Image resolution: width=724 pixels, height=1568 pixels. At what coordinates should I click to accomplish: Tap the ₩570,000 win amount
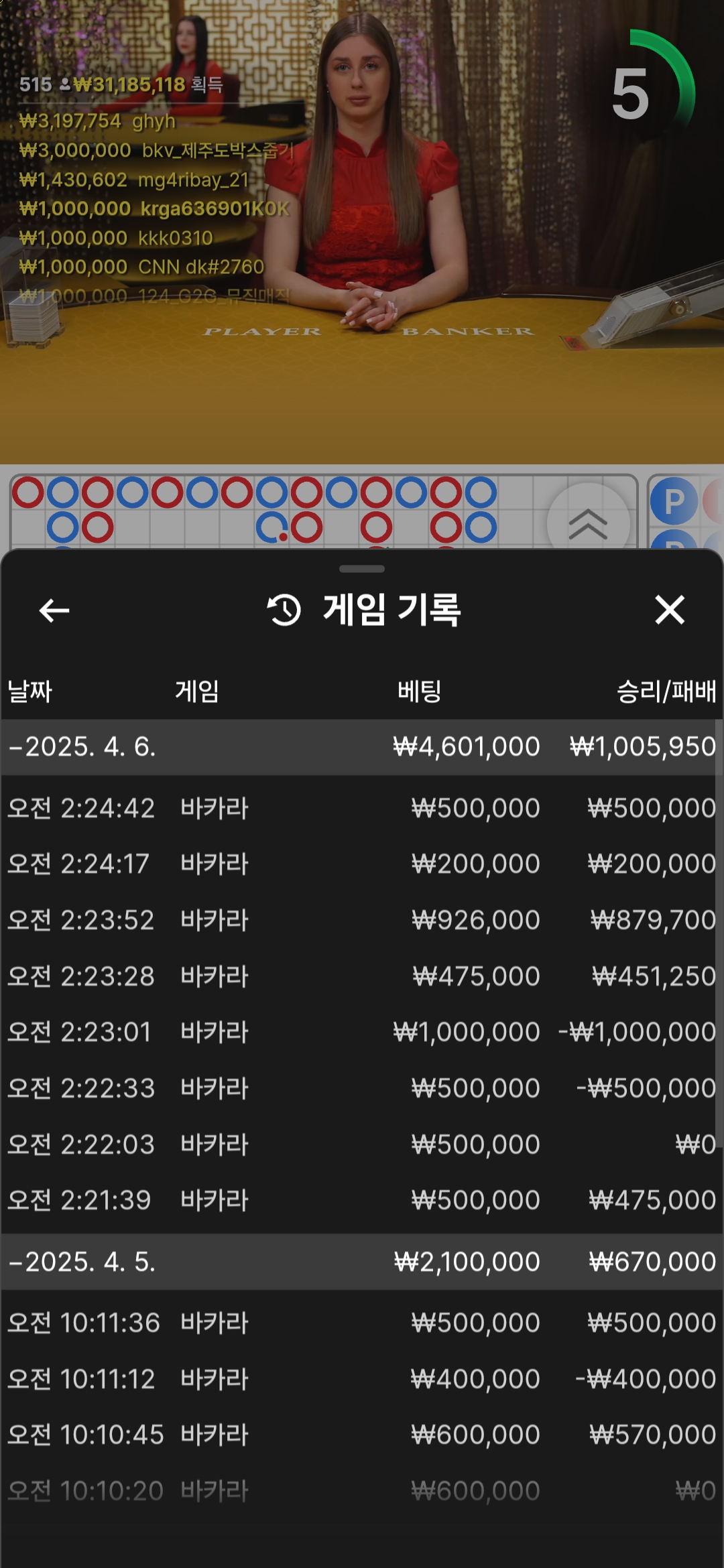pos(653,1435)
